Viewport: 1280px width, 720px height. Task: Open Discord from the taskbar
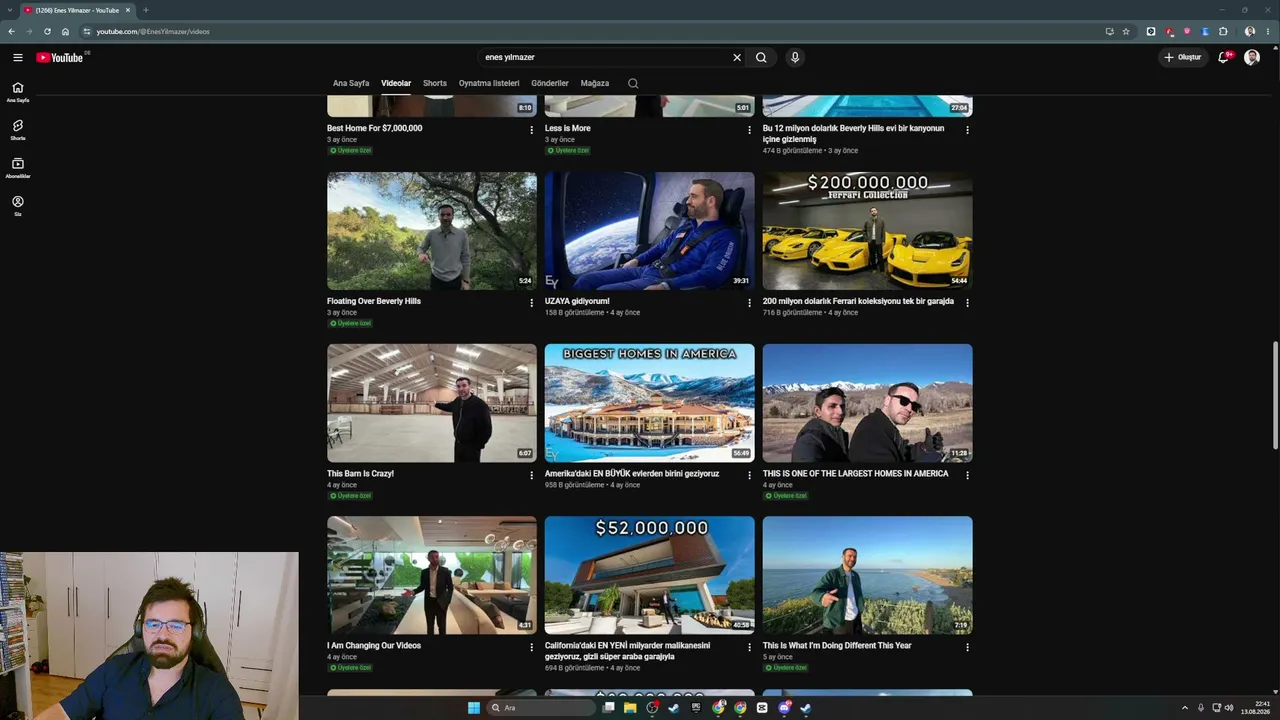click(784, 708)
